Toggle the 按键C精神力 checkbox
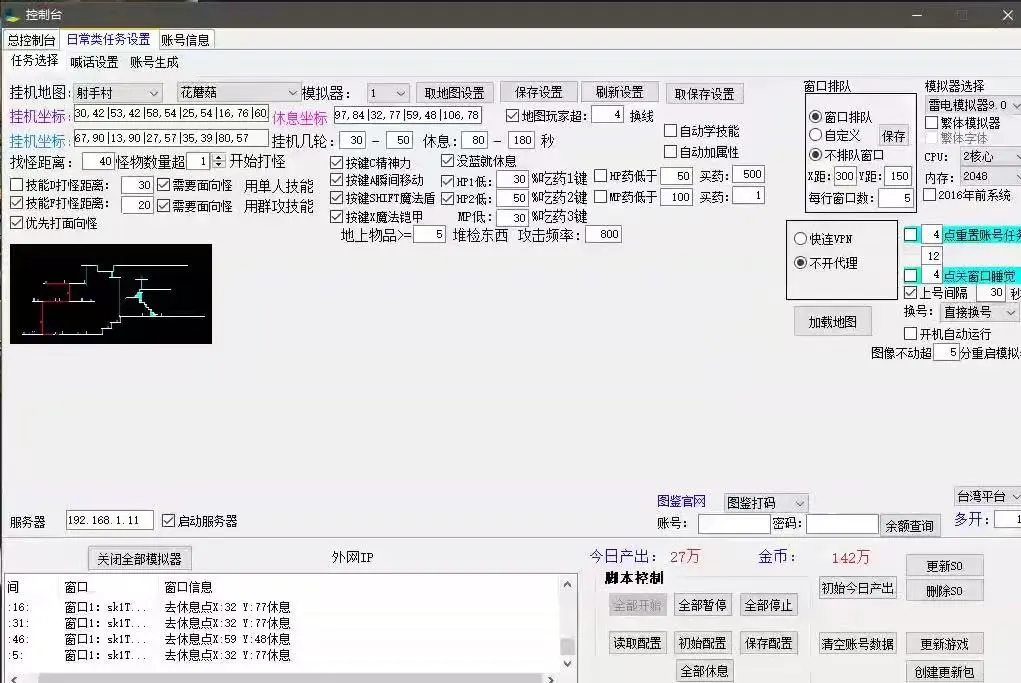Image resolution: width=1021 pixels, height=683 pixels. (x=338, y=164)
